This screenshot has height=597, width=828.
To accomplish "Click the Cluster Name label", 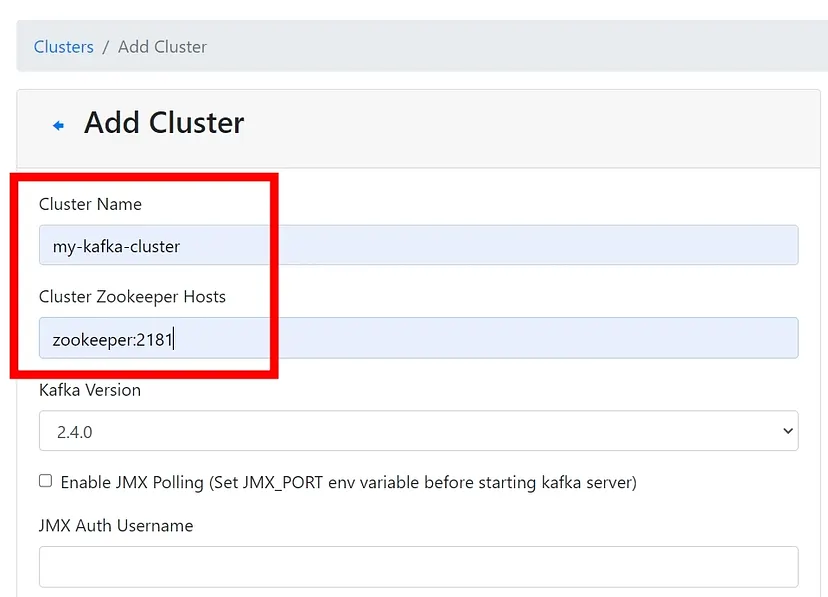I will [x=90, y=204].
